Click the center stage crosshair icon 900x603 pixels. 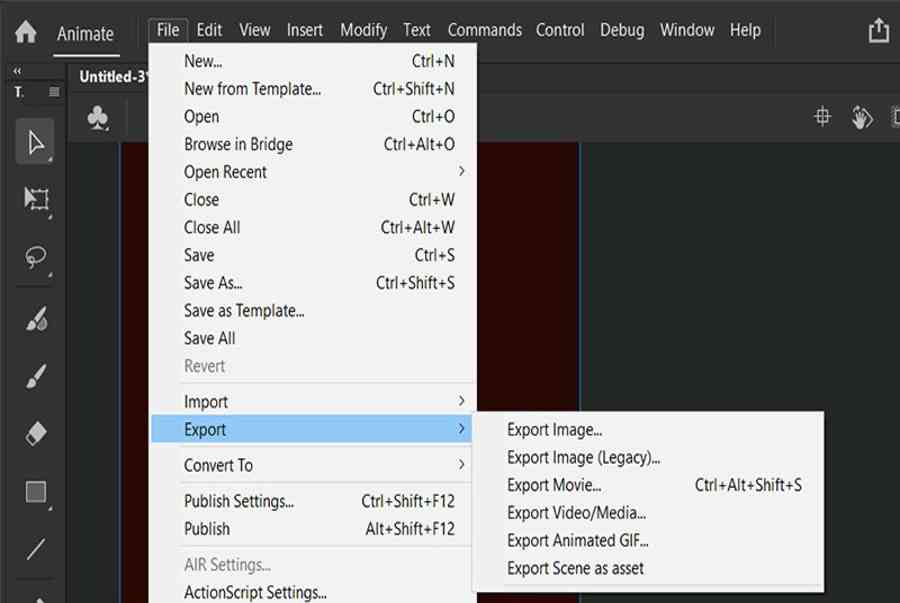(822, 117)
